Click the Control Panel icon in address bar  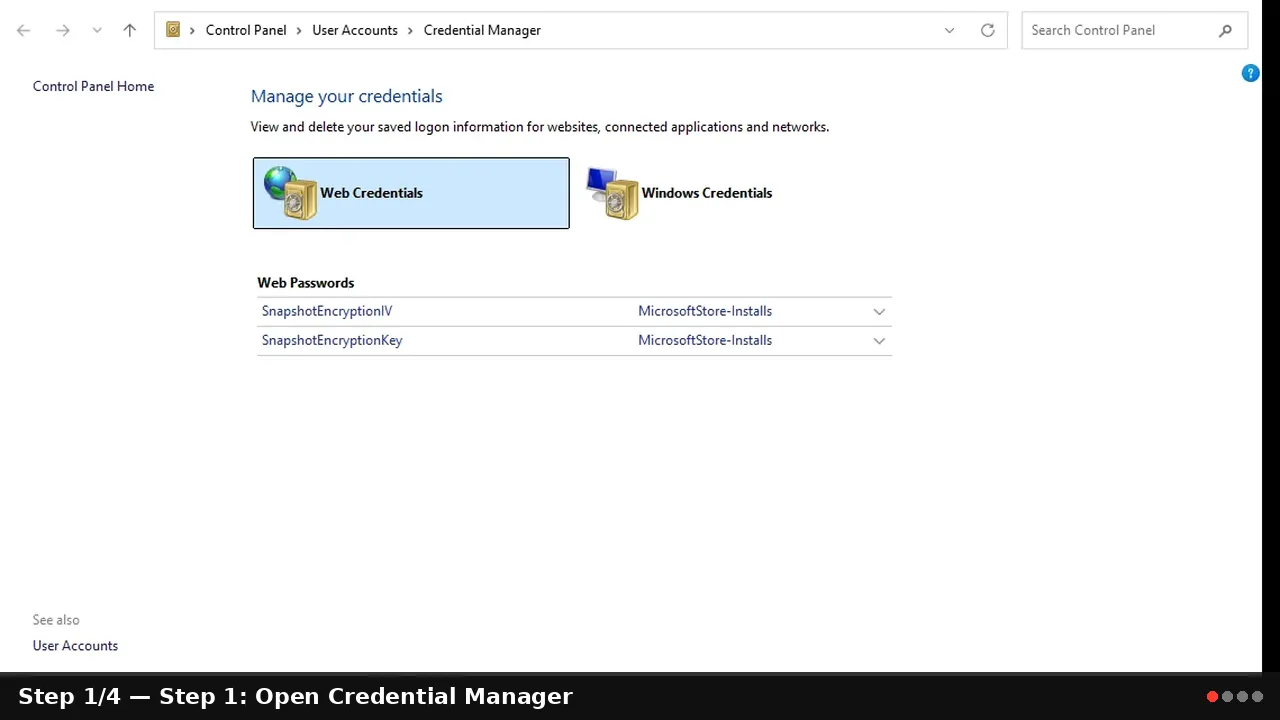coord(173,30)
